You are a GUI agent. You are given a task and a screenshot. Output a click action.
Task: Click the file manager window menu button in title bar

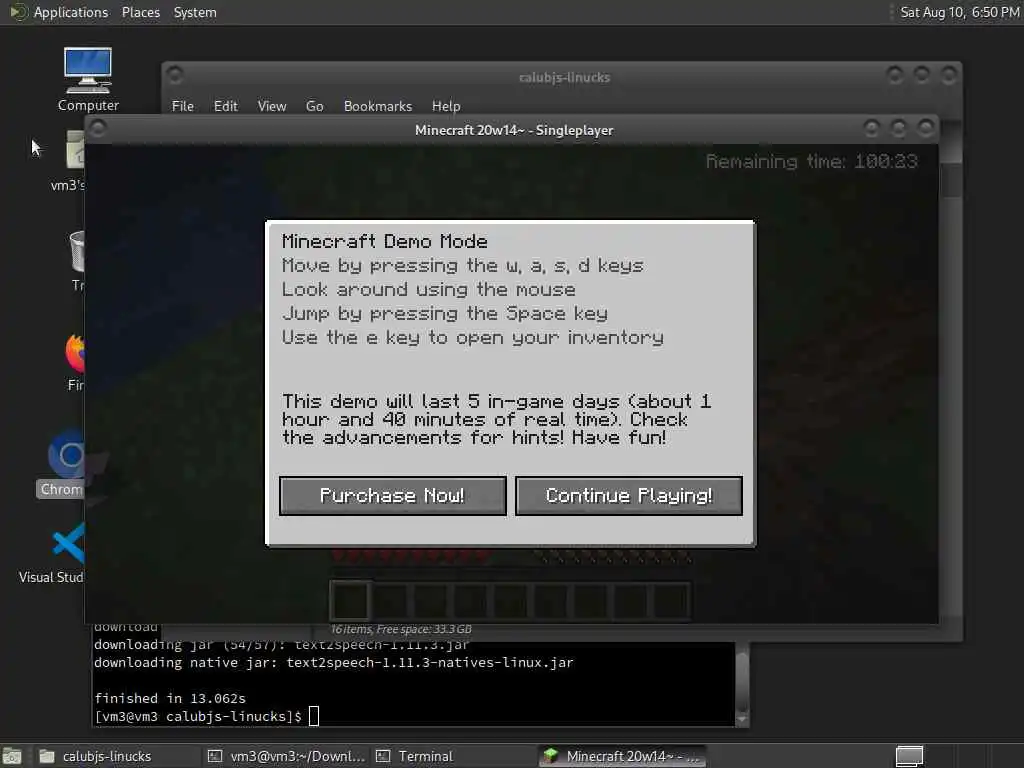point(175,75)
